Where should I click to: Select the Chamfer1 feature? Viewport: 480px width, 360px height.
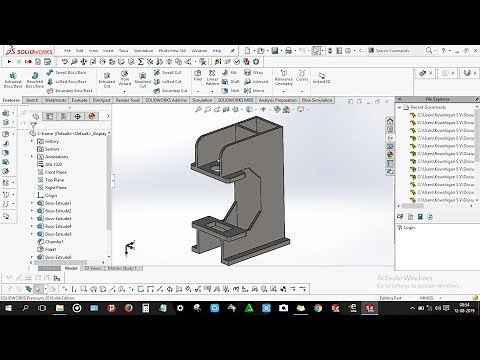pos(50,242)
